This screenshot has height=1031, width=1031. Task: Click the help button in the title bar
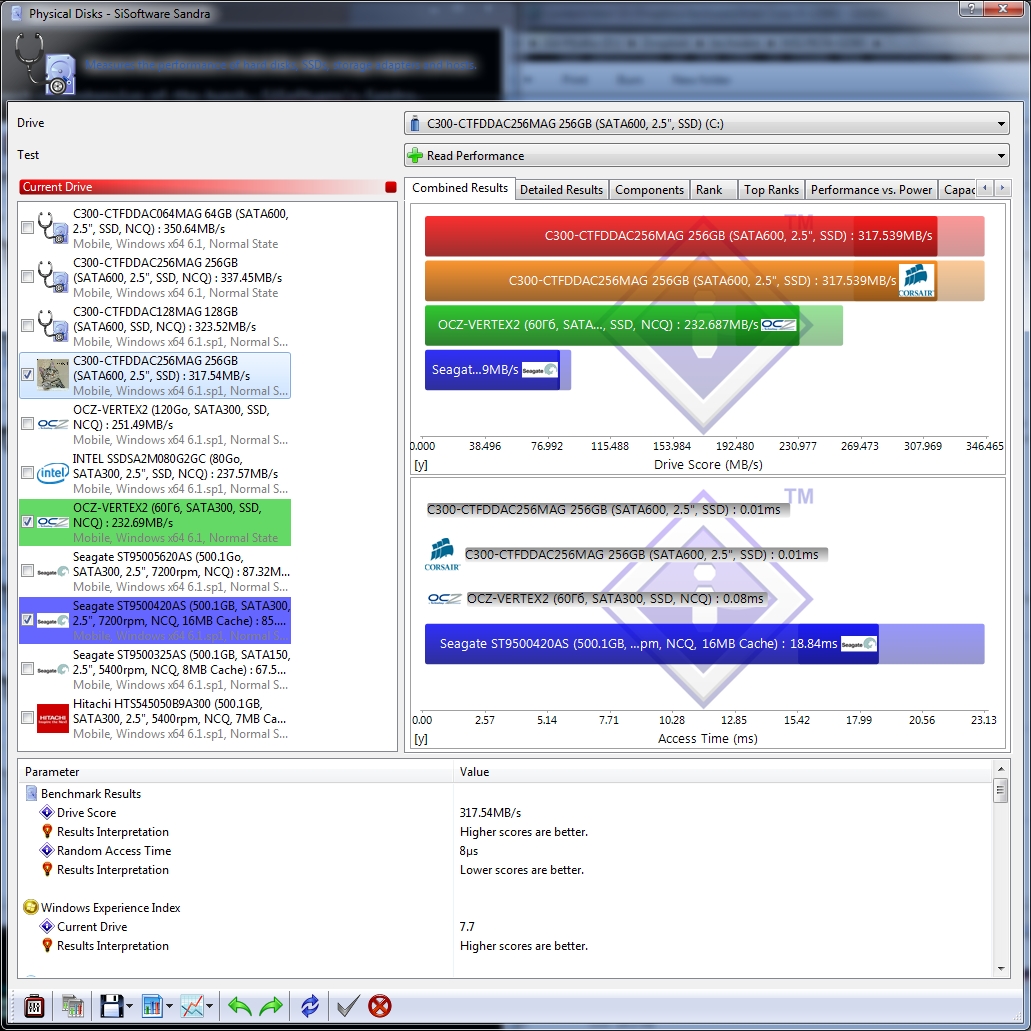pyautogui.click(x=971, y=9)
